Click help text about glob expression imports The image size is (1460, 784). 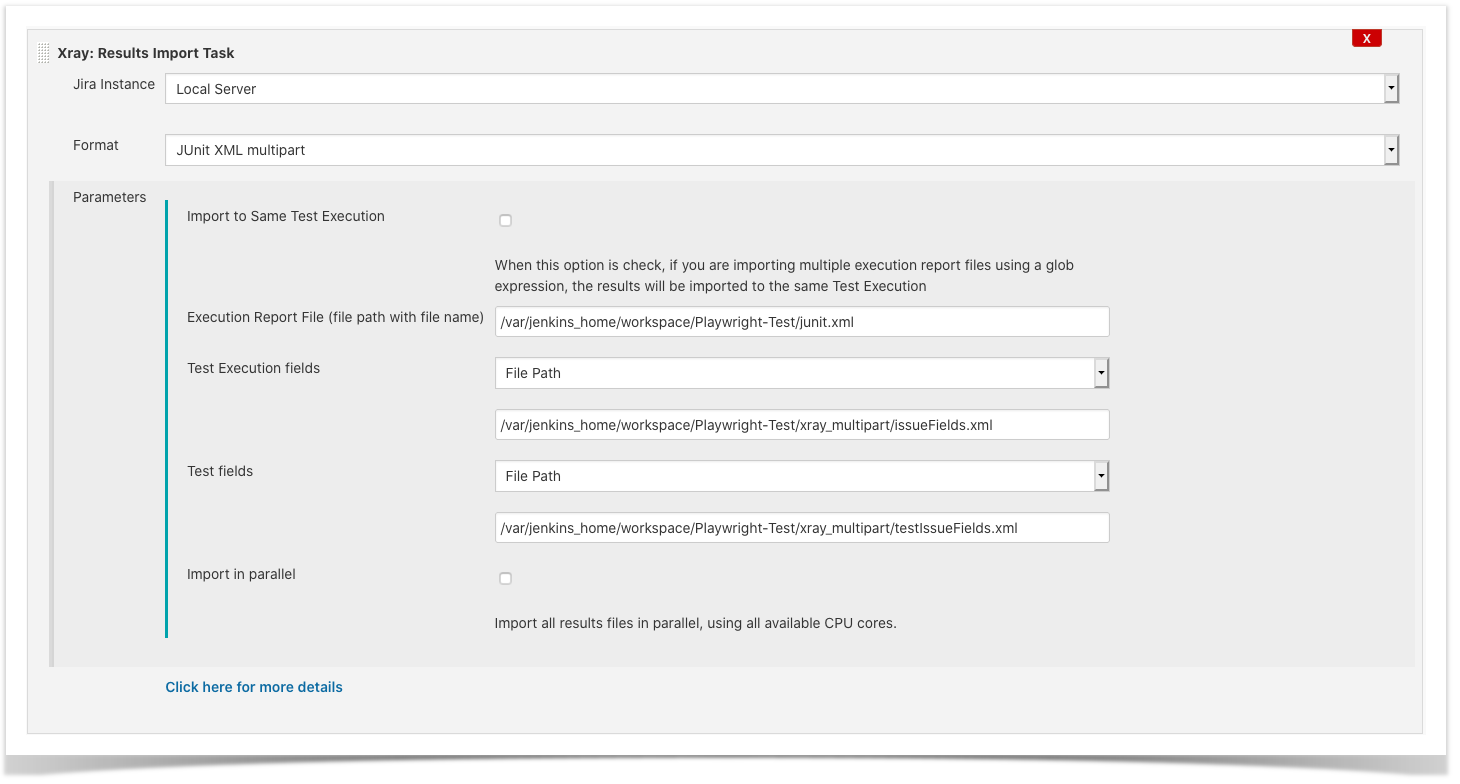(785, 276)
